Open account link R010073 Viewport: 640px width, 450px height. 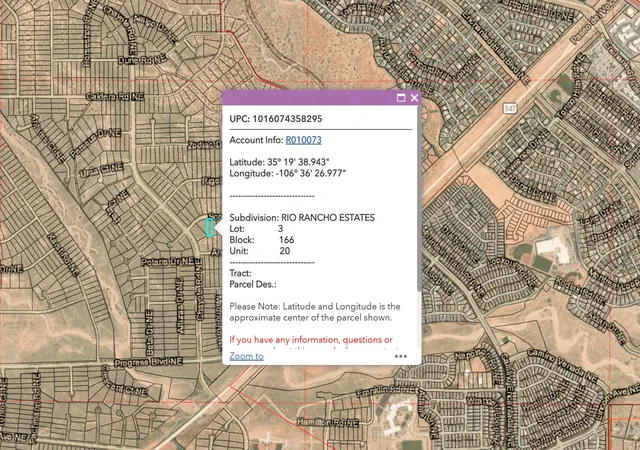click(x=303, y=140)
